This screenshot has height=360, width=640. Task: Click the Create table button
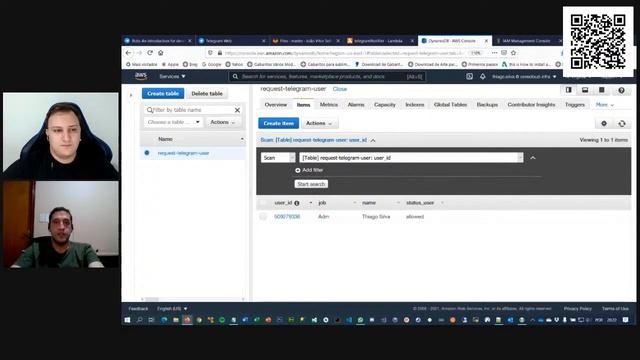[163, 93]
